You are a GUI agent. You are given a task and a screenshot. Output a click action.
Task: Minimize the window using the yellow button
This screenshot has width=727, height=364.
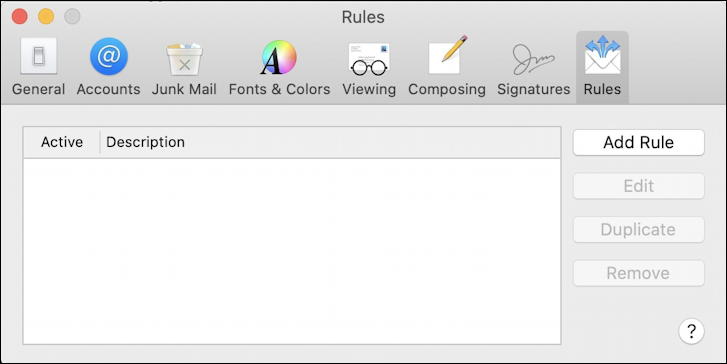pyautogui.click(x=46, y=17)
